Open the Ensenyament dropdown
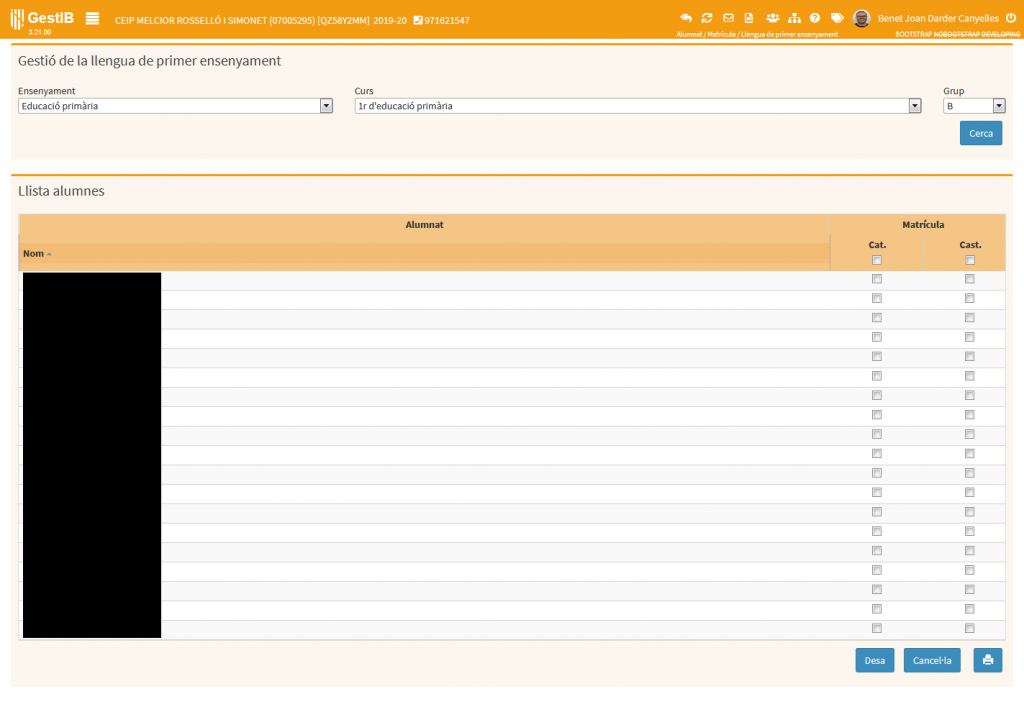 325,105
